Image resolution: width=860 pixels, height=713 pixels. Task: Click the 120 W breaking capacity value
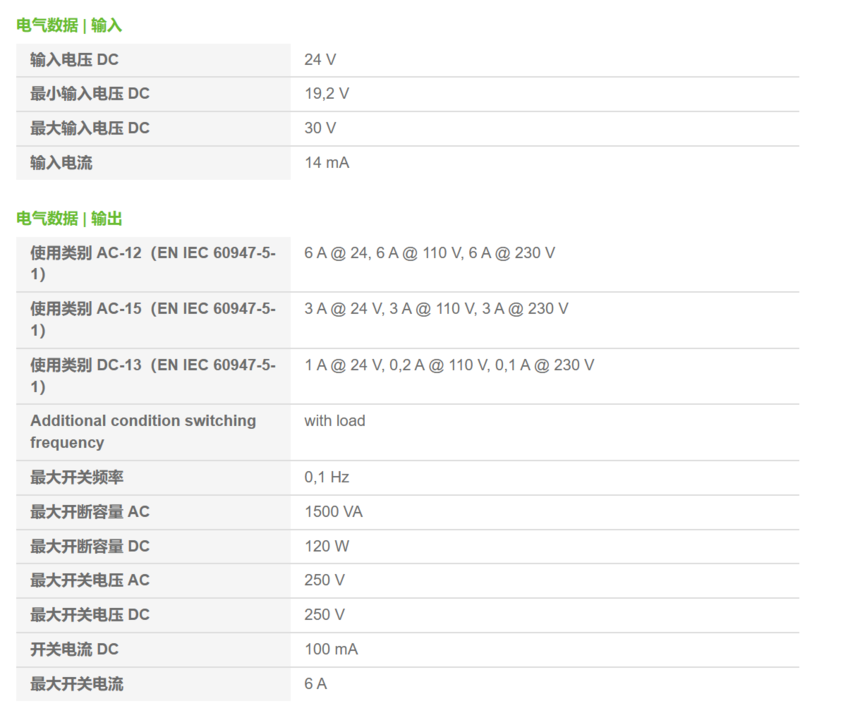(x=326, y=546)
